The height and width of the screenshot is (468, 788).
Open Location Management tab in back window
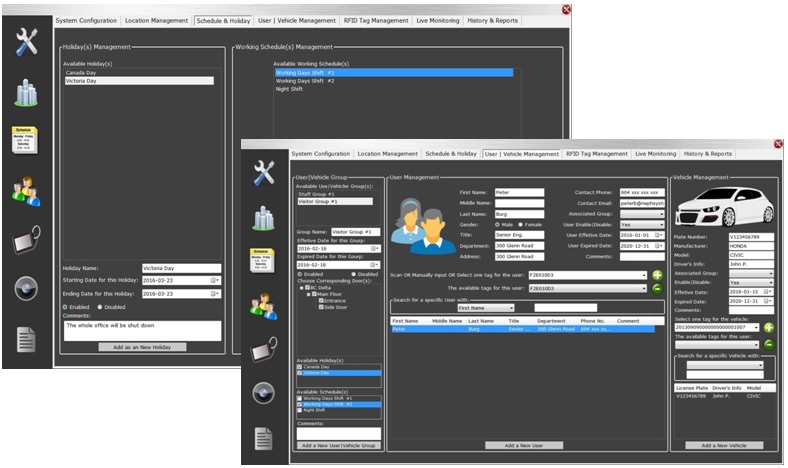coord(158,21)
